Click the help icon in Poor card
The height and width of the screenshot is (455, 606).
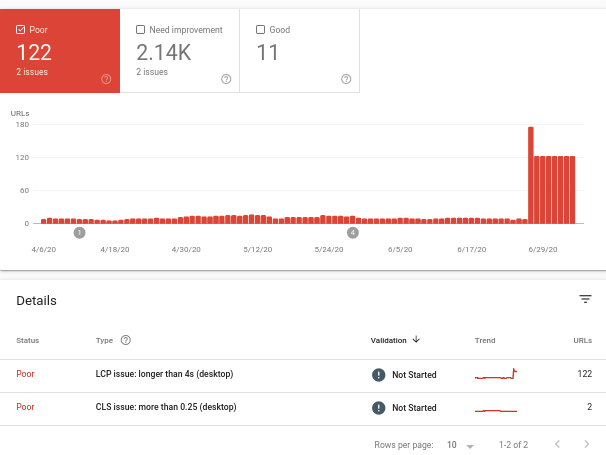pyautogui.click(x=106, y=79)
